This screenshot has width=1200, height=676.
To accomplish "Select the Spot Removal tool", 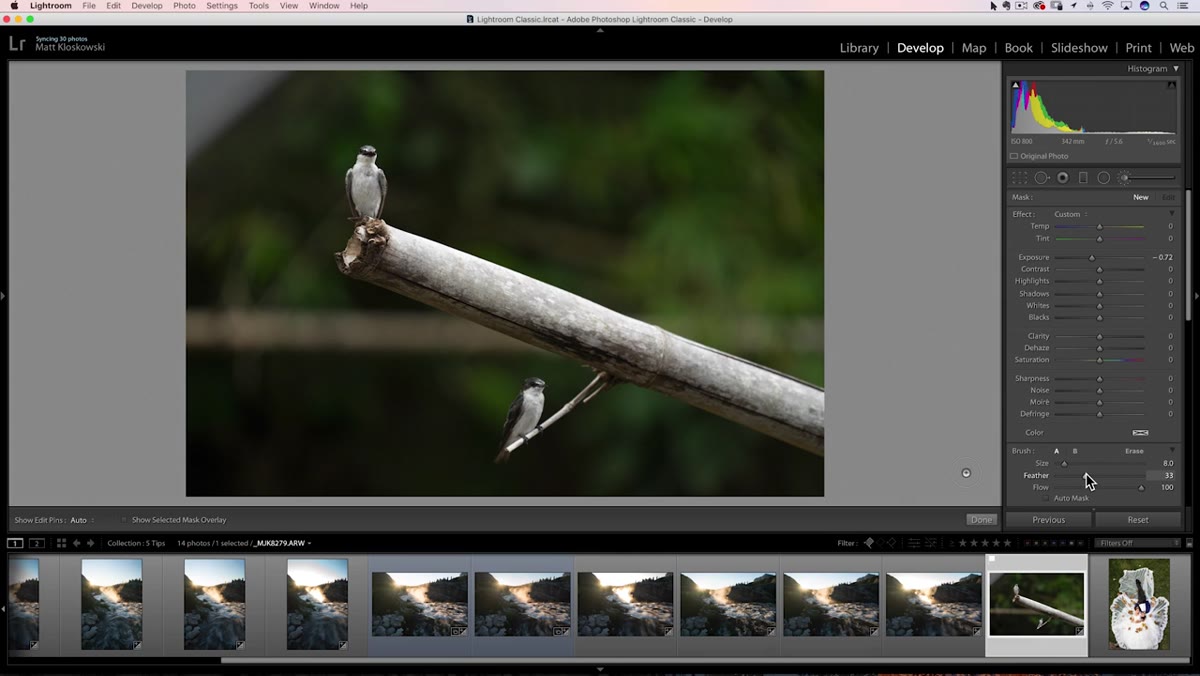I will (x=1042, y=178).
